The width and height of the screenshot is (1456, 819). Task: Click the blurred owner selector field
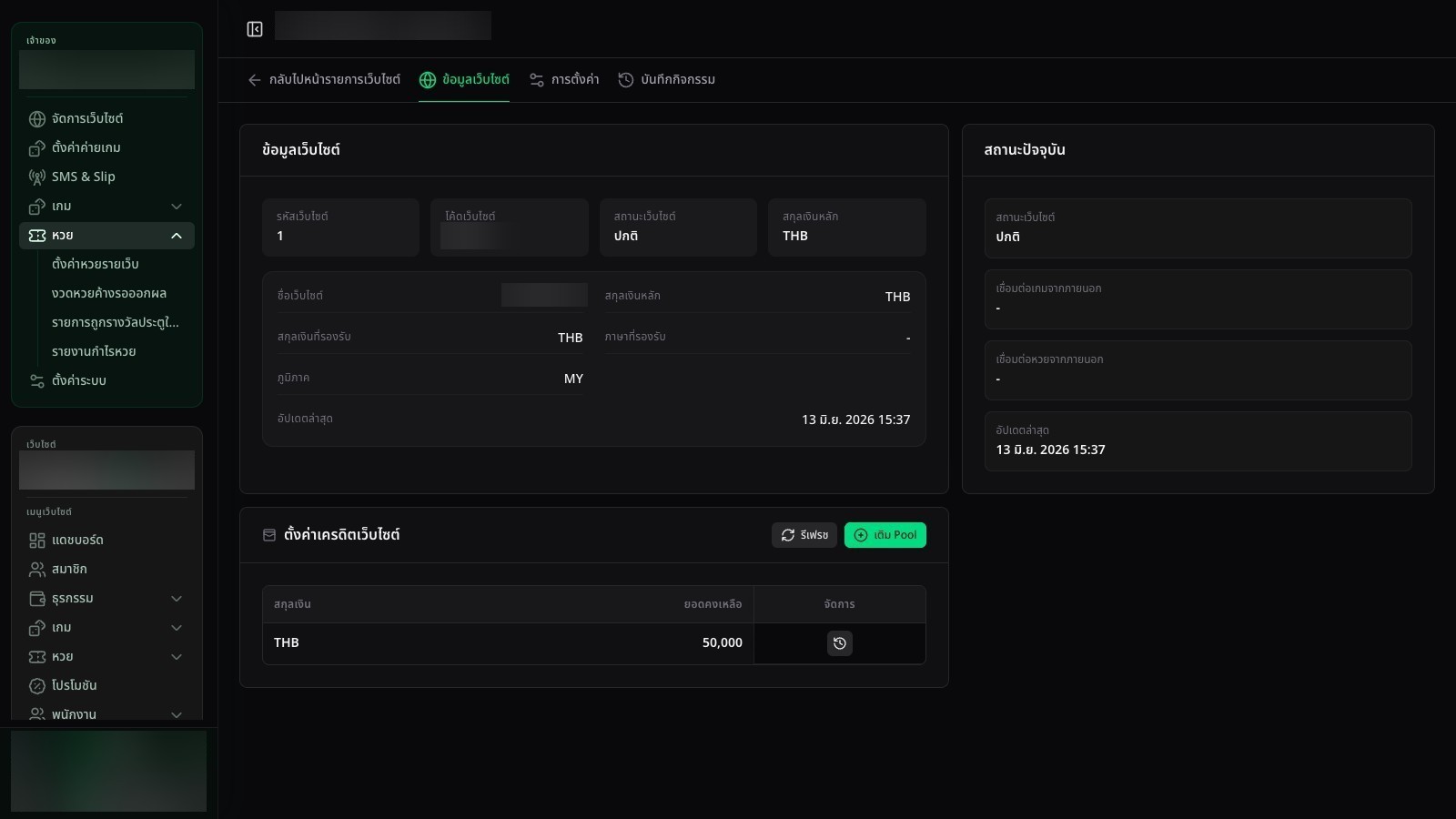(x=106, y=70)
